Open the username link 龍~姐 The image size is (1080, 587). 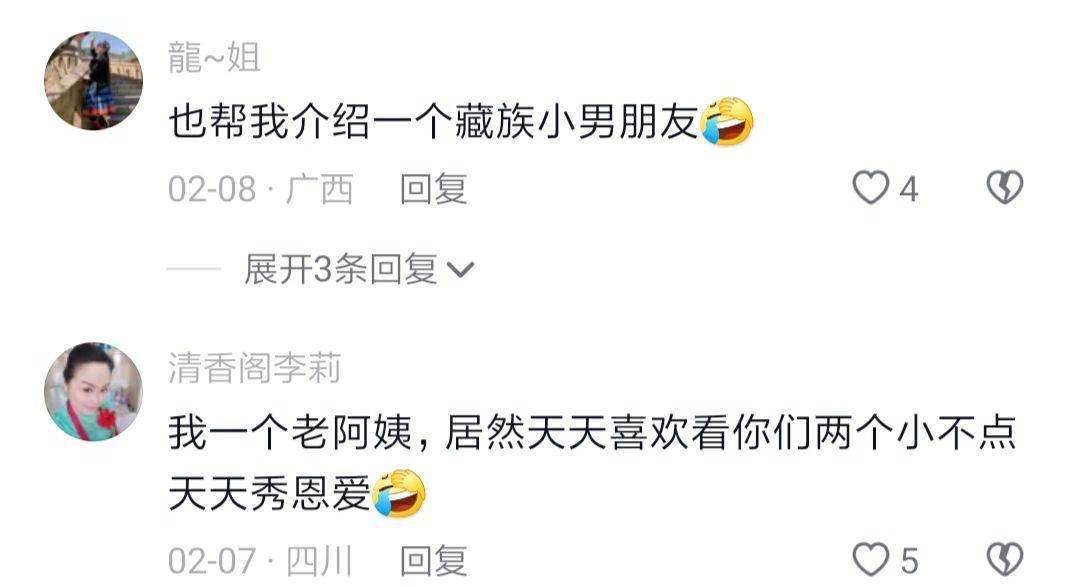click(x=214, y=57)
